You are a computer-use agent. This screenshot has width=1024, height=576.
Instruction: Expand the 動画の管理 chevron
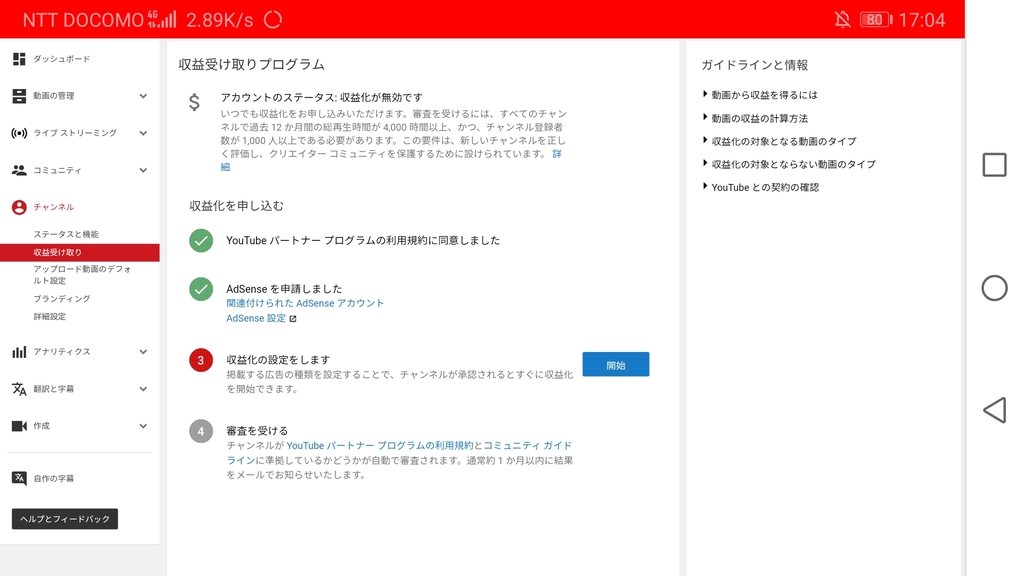click(x=143, y=96)
